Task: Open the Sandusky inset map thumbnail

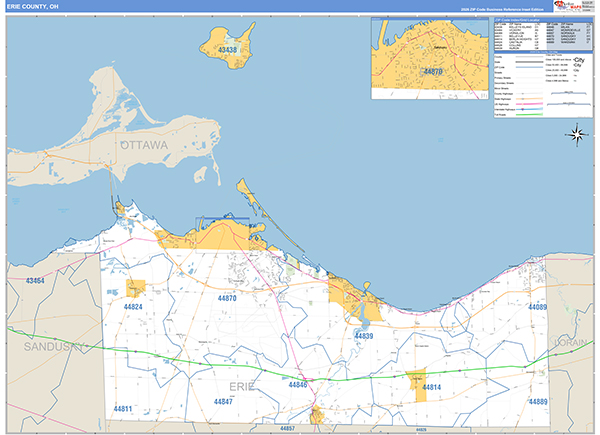Action: coord(432,51)
